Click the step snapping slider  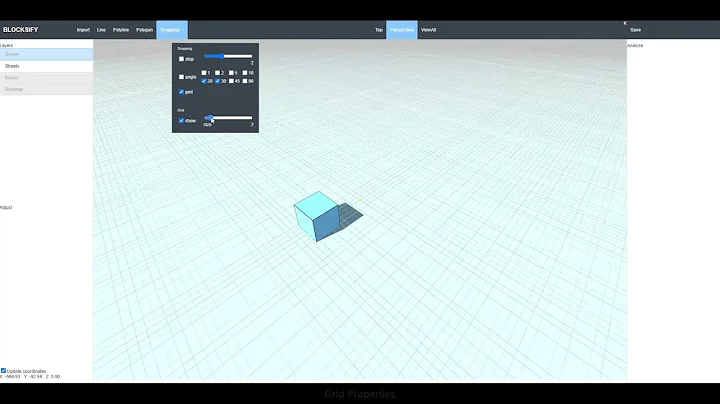pyautogui.click(x=228, y=56)
